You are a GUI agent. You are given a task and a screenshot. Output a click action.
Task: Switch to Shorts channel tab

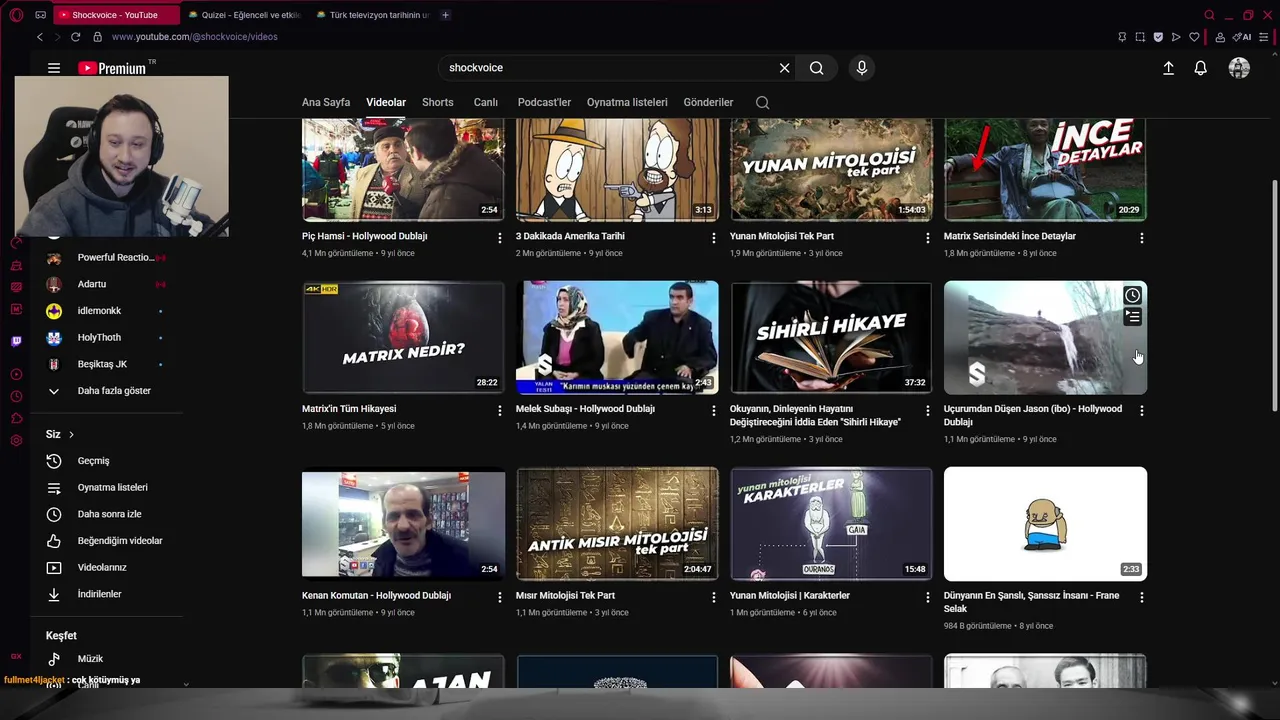click(x=438, y=102)
